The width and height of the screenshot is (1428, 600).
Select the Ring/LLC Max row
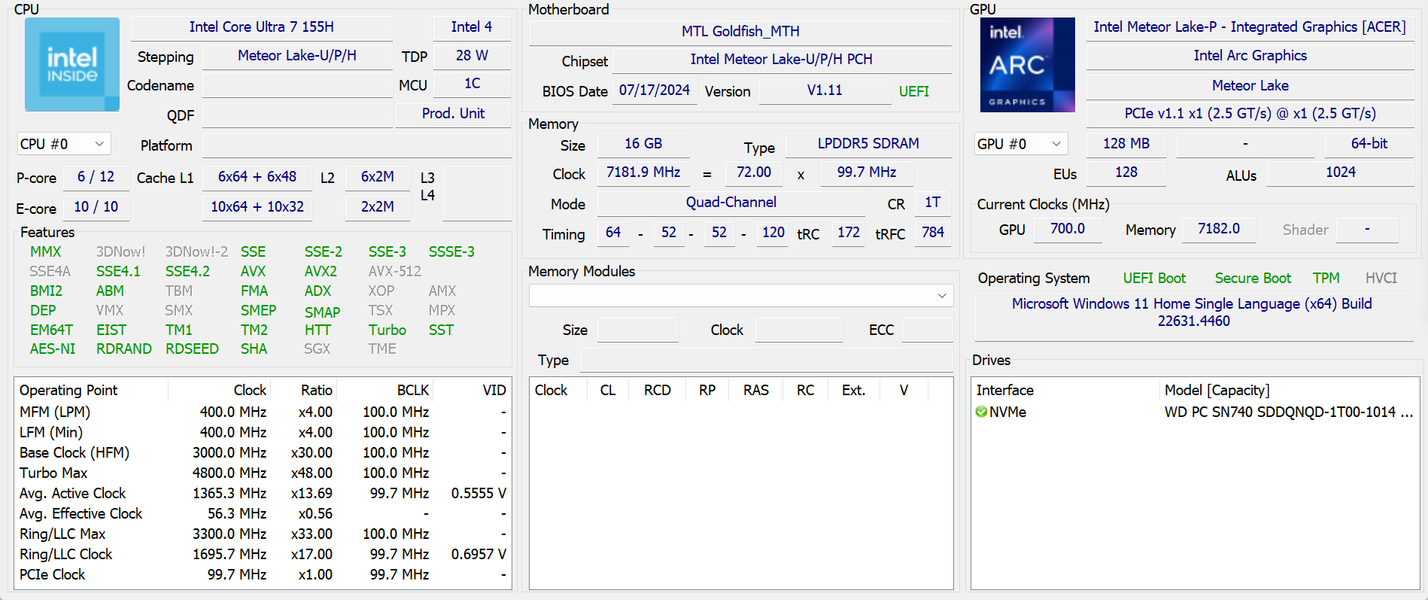click(x=263, y=534)
